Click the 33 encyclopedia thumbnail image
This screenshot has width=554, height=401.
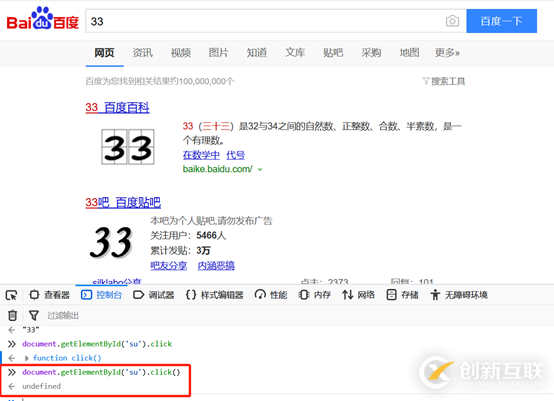tap(128, 147)
